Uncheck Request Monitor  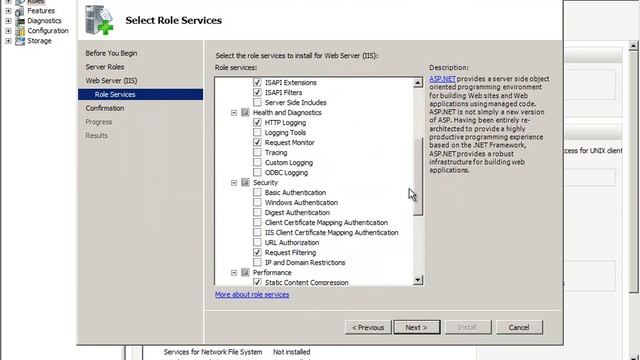click(x=257, y=142)
